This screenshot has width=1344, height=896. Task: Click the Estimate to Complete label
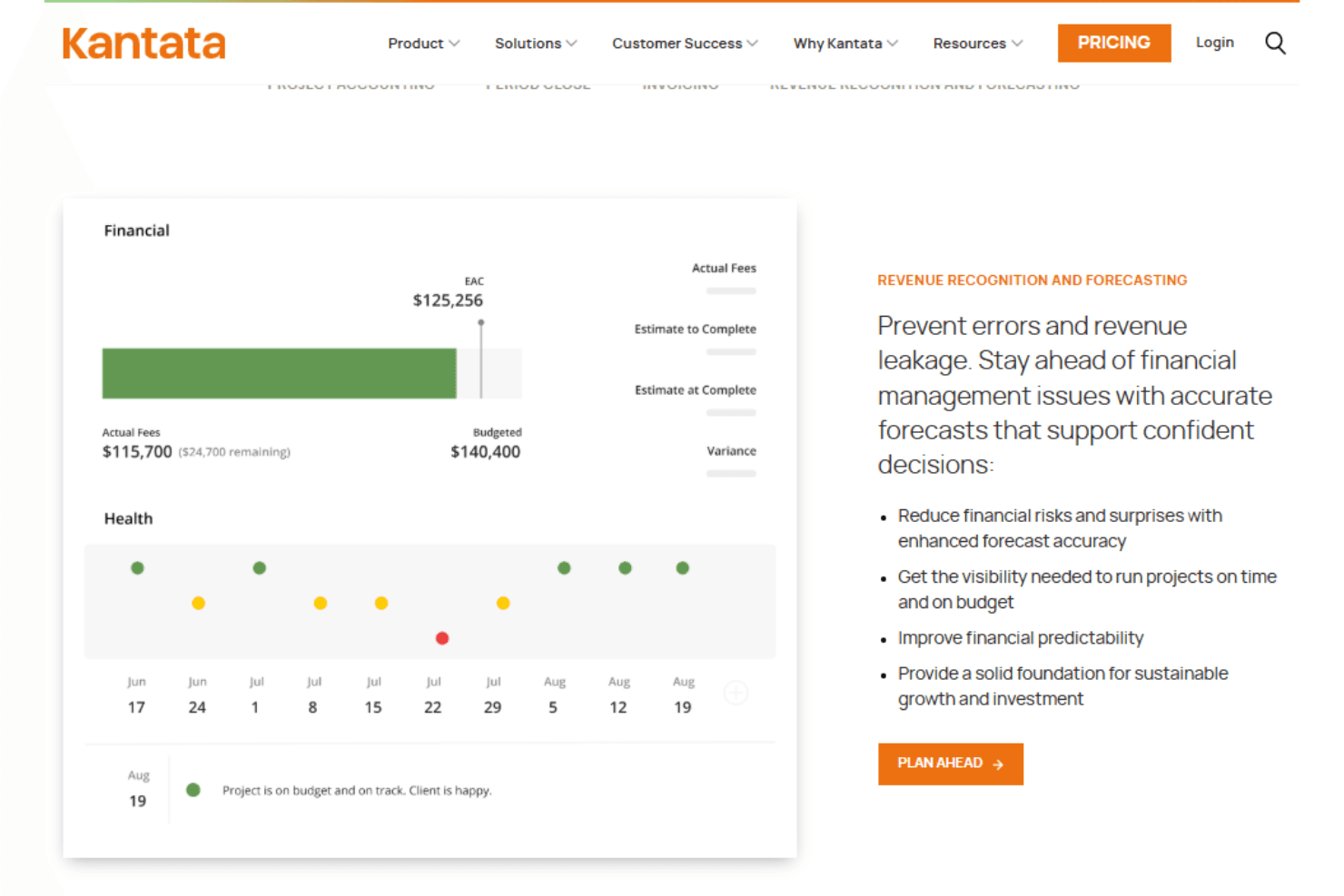point(695,329)
